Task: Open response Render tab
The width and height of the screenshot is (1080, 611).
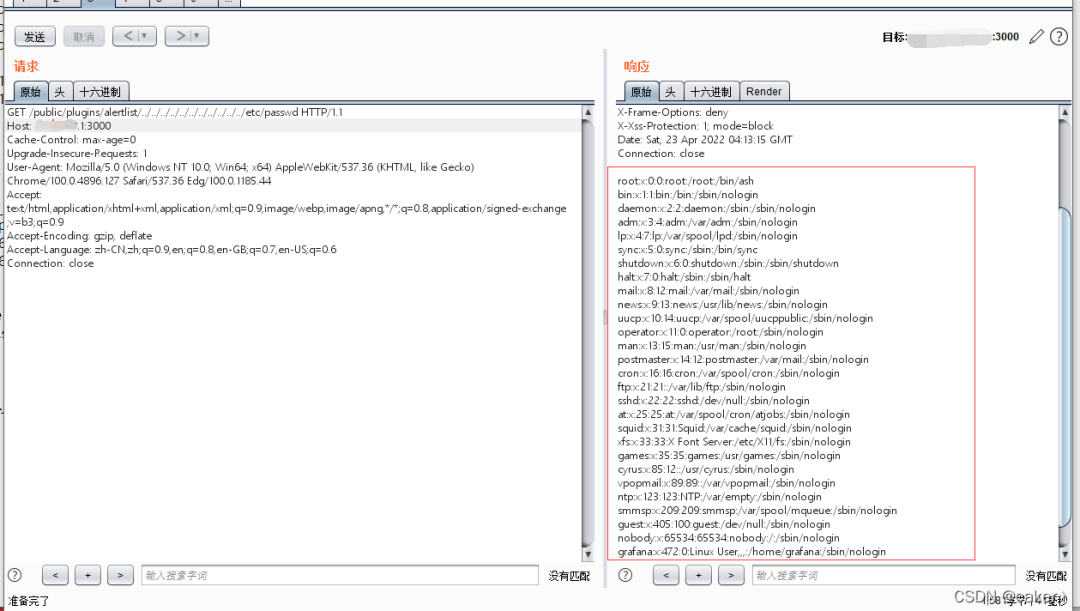Action: 764,92
